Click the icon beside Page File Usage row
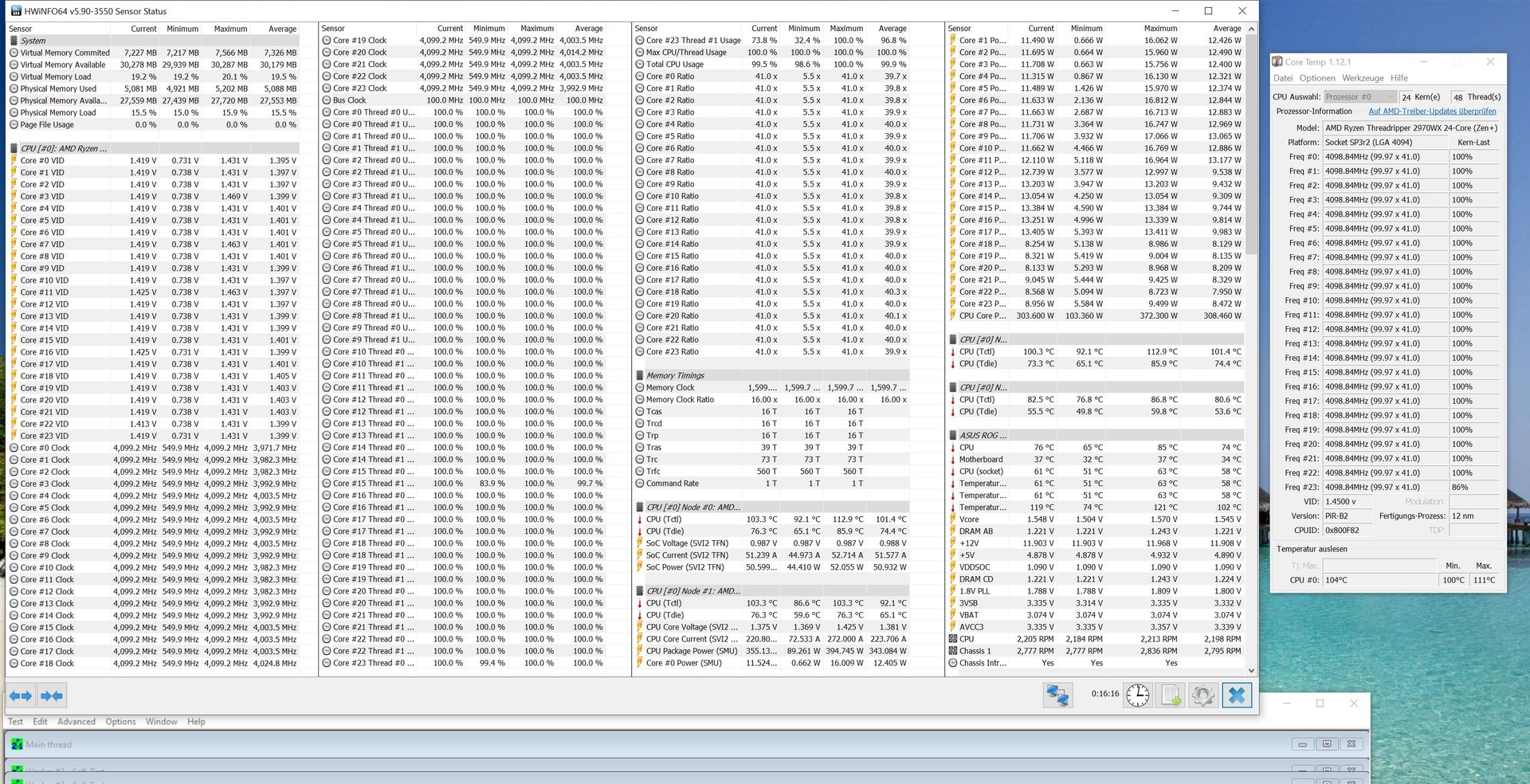This screenshot has width=1530, height=784. click(14, 124)
